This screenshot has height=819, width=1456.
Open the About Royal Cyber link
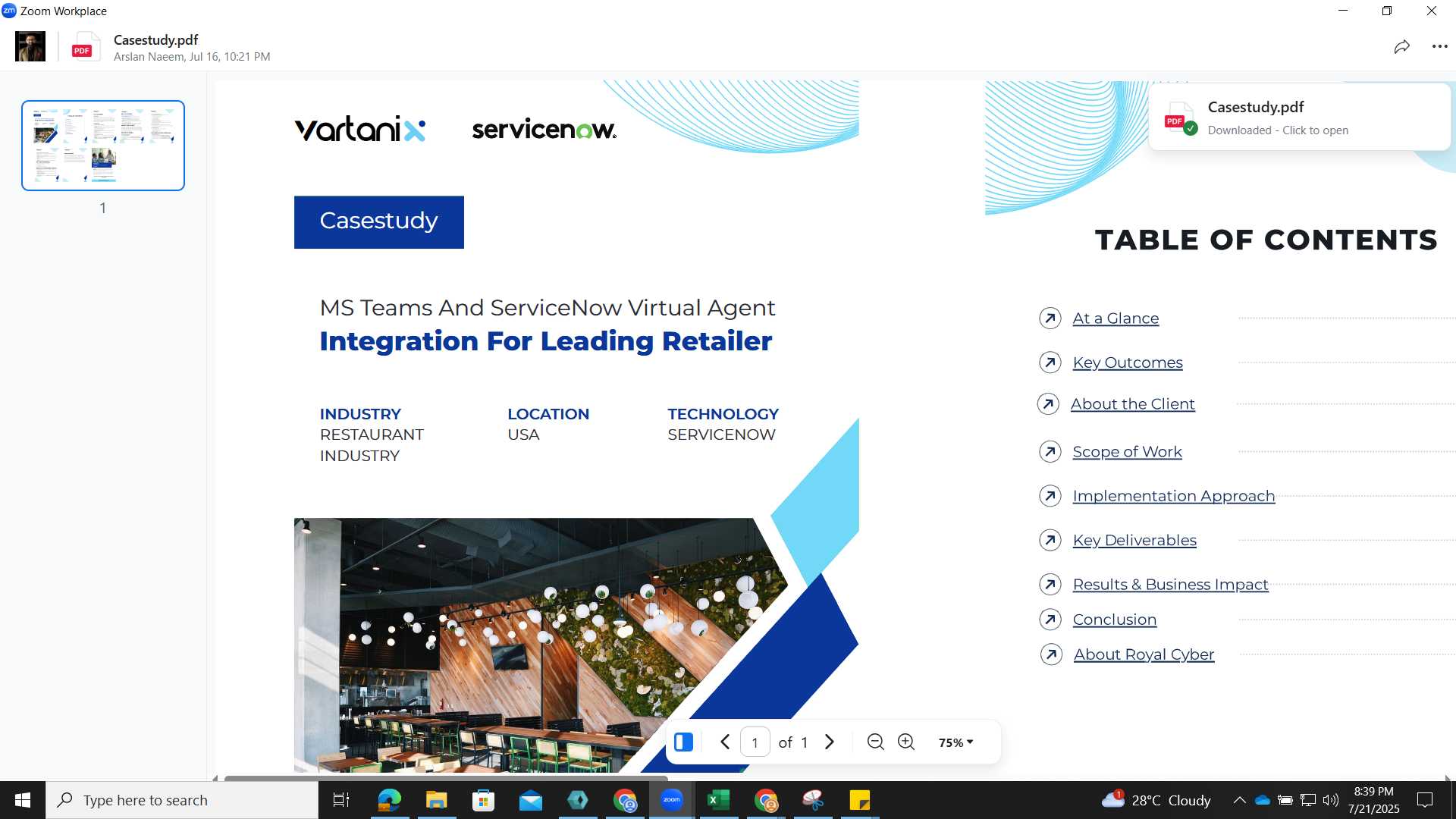1144,654
